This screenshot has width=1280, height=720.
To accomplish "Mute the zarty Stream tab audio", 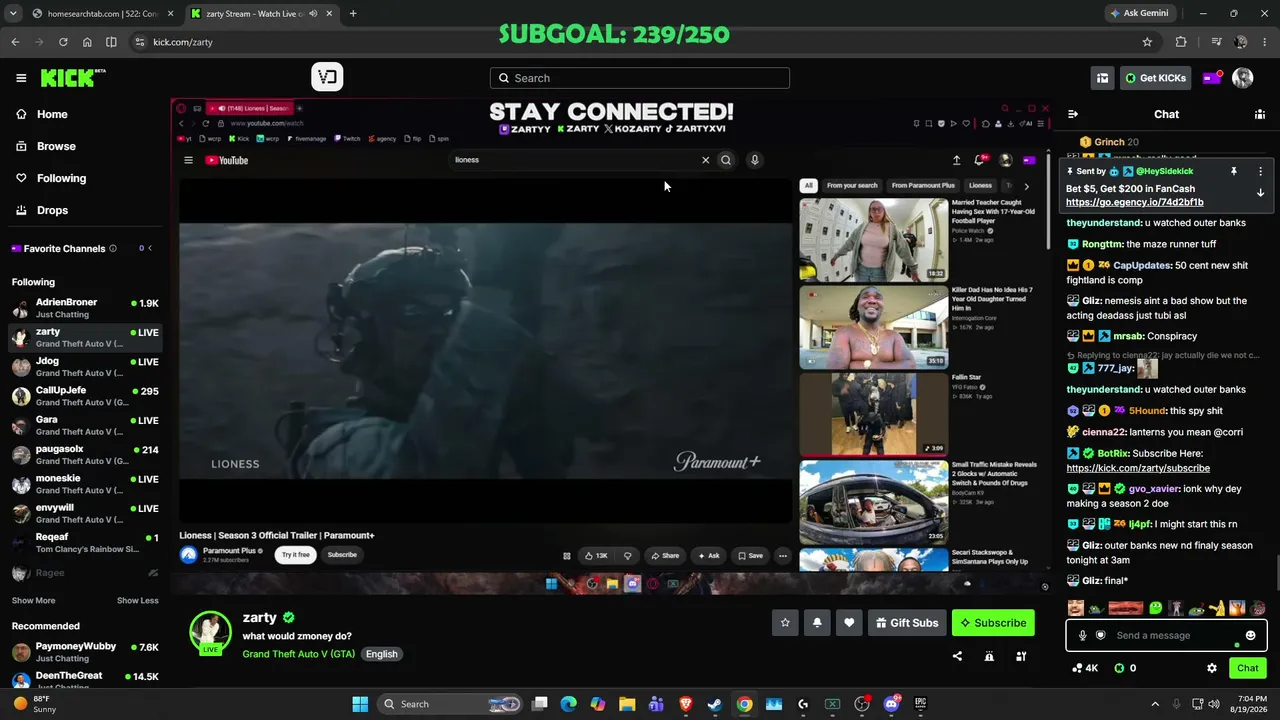I will coord(313,14).
